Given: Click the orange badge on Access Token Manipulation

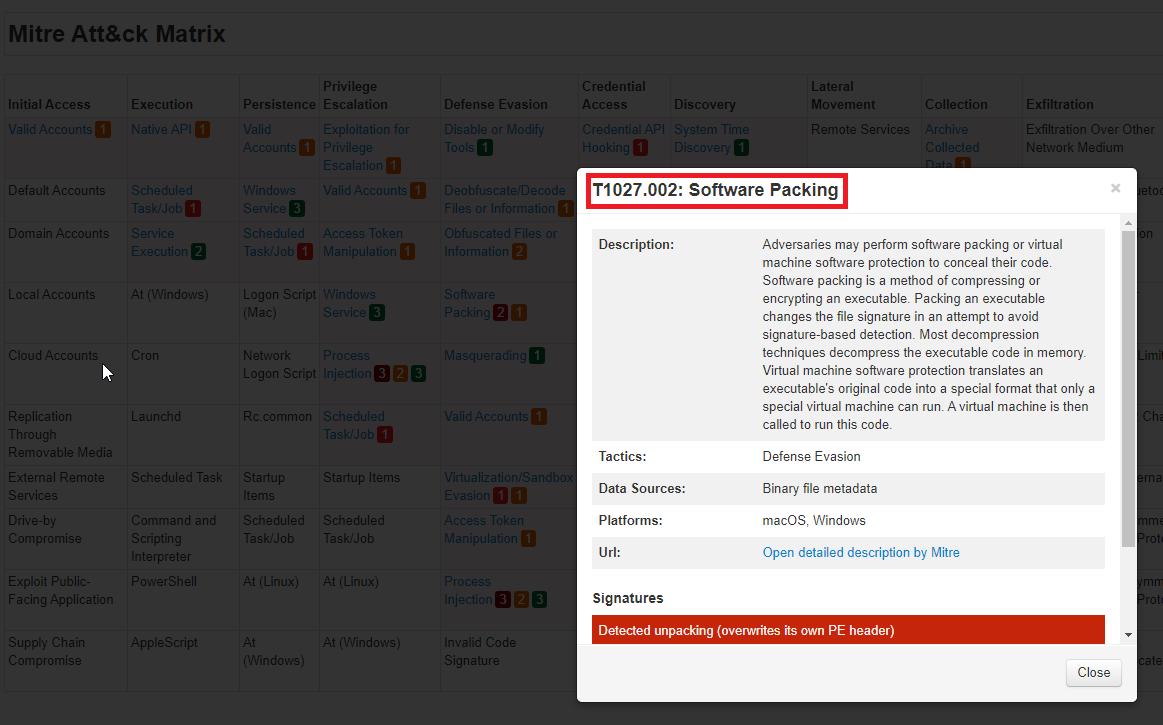Looking at the screenshot, I should [406, 251].
